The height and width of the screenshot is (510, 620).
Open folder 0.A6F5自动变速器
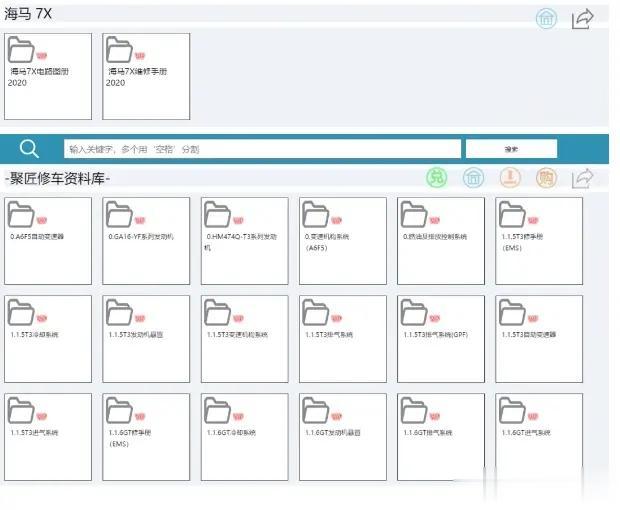(48, 241)
